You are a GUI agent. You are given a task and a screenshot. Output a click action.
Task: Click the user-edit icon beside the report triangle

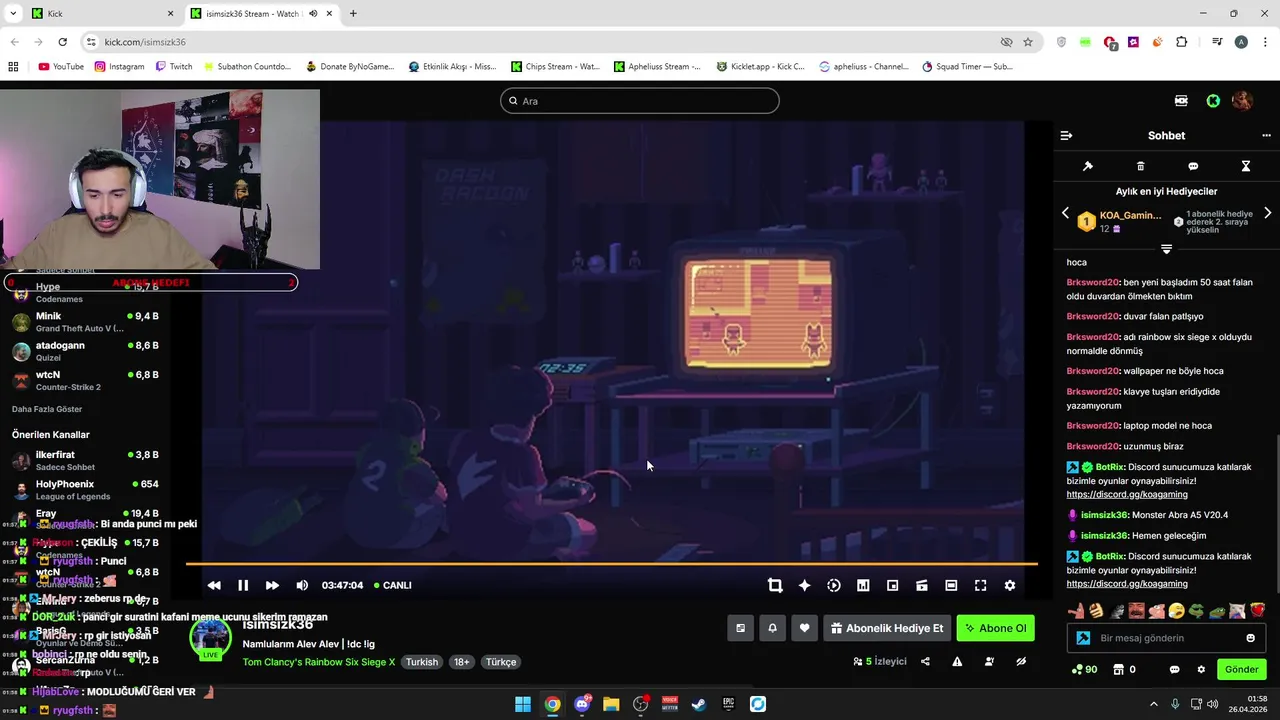989,661
